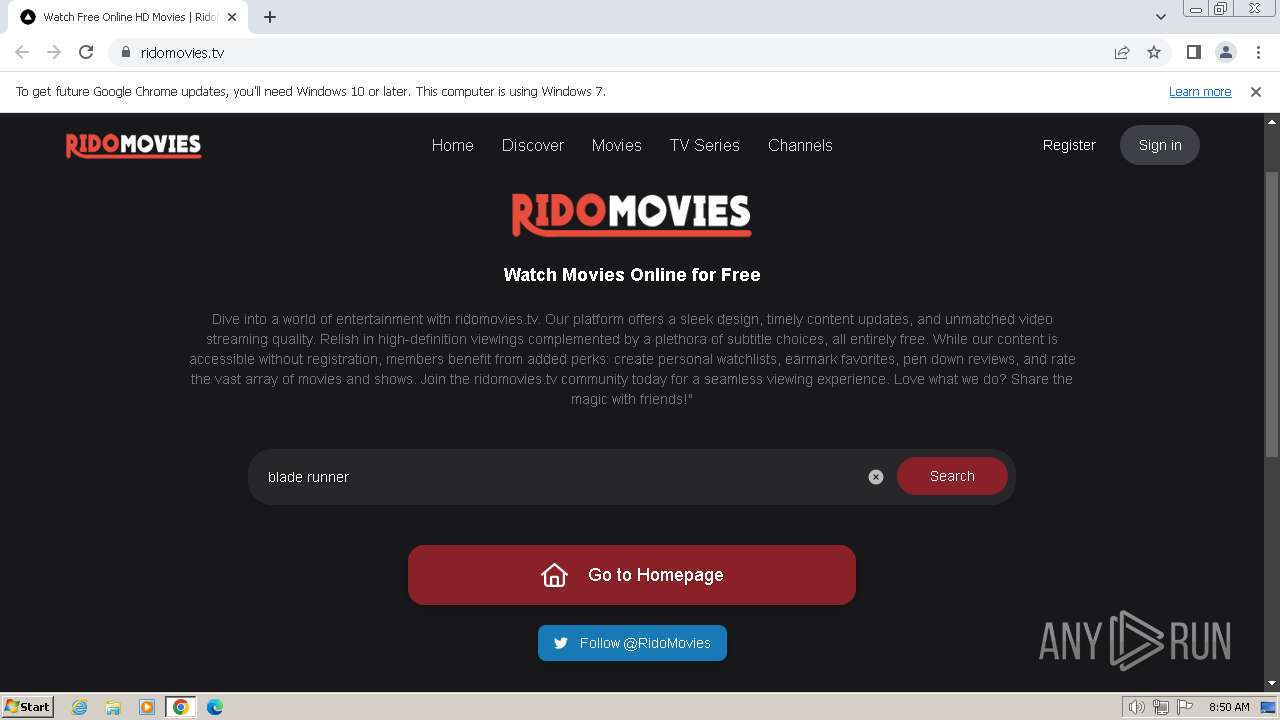1280x720 pixels.
Task: Open the Chrome profile avatar
Action: pyautogui.click(x=1226, y=52)
